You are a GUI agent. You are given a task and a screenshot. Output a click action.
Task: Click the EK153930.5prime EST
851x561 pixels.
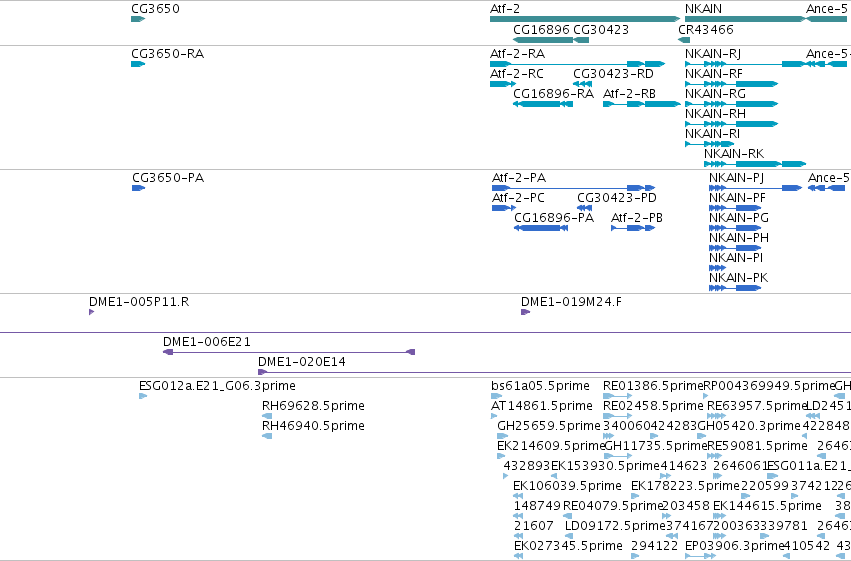(x=554, y=476)
